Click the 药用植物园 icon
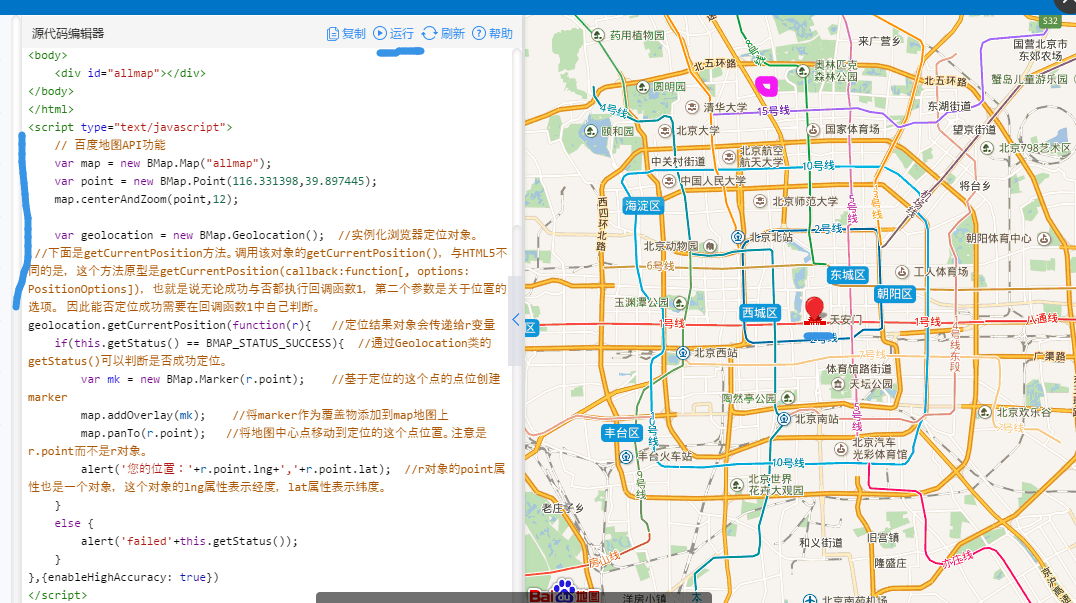Viewport: 1076px width, 603px height. pos(598,34)
